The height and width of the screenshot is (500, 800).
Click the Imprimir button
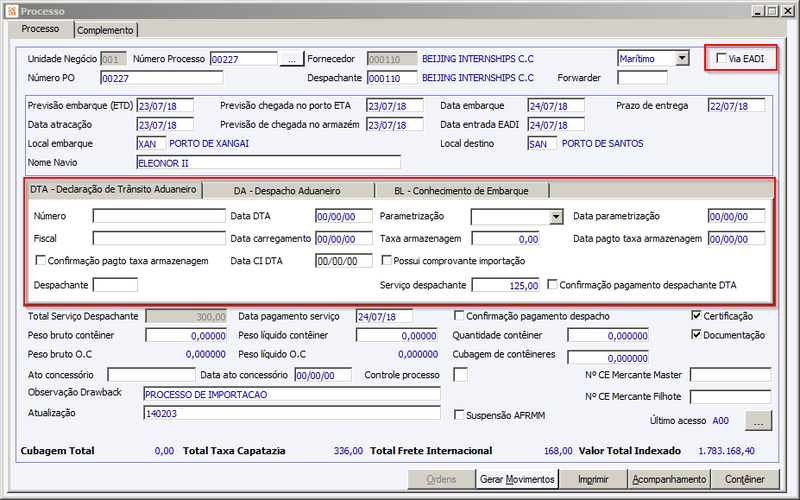593,479
